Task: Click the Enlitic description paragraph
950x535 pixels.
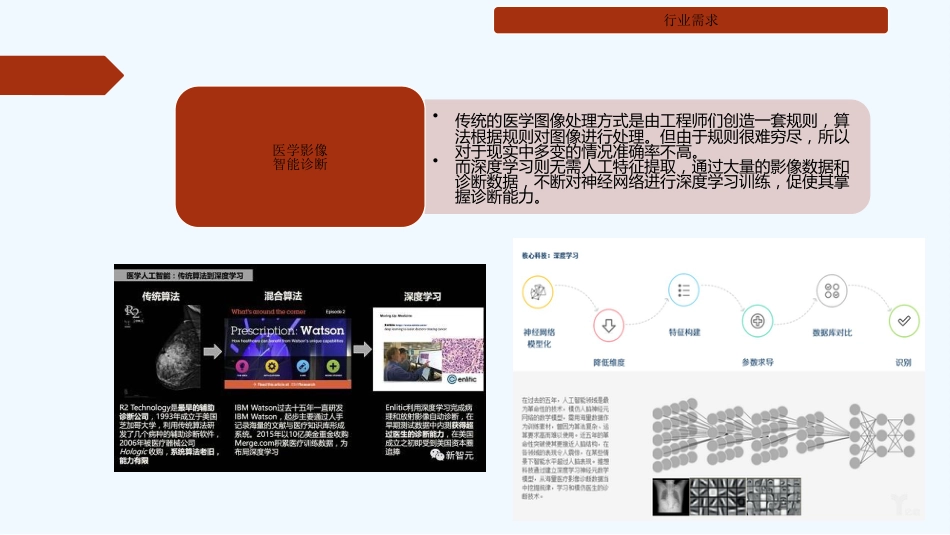Action: [x=429, y=430]
